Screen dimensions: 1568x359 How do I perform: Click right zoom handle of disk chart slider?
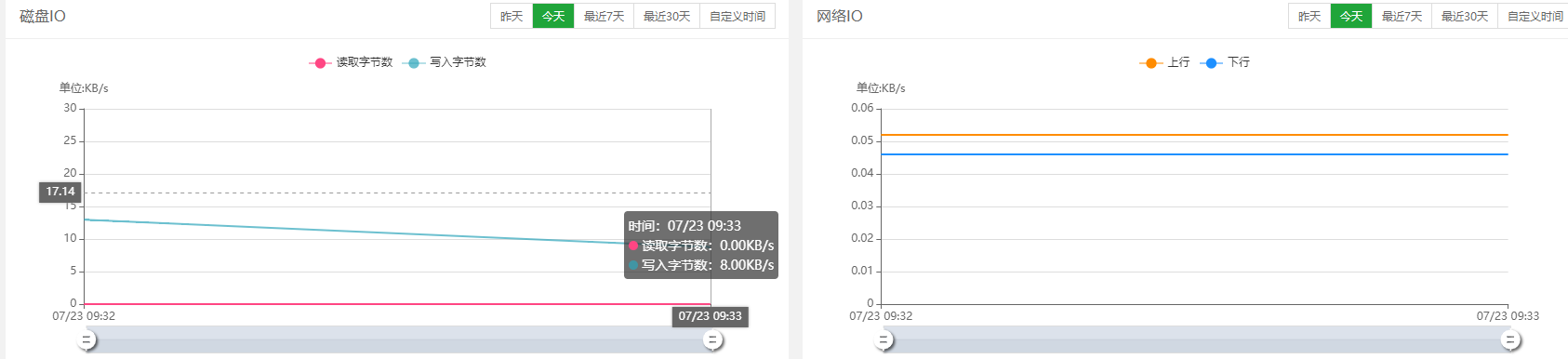point(712,340)
